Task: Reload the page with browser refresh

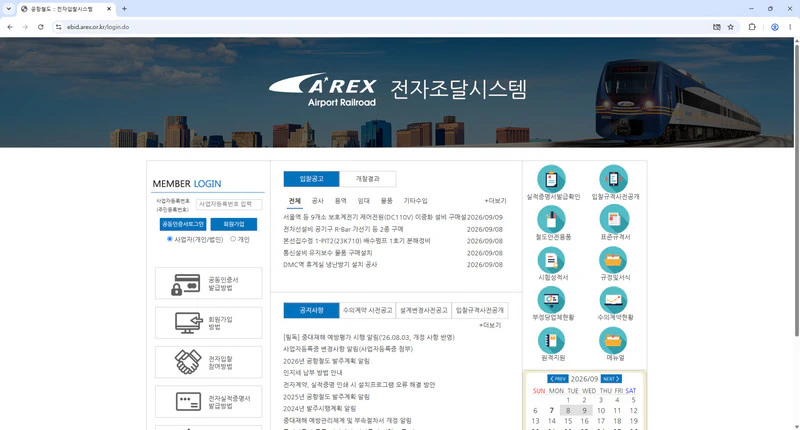Action: (41, 27)
